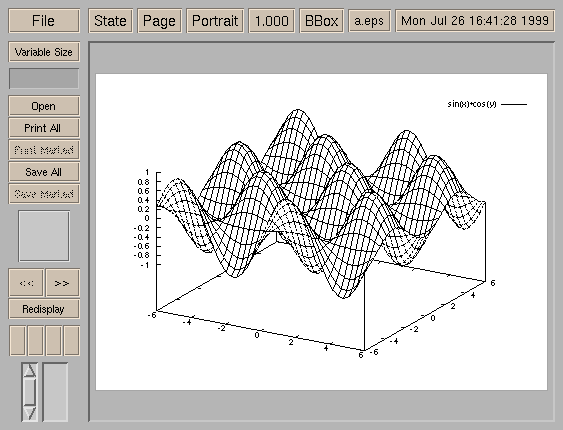
Task: Open the BBox media menu
Action: tap(321, 21)
